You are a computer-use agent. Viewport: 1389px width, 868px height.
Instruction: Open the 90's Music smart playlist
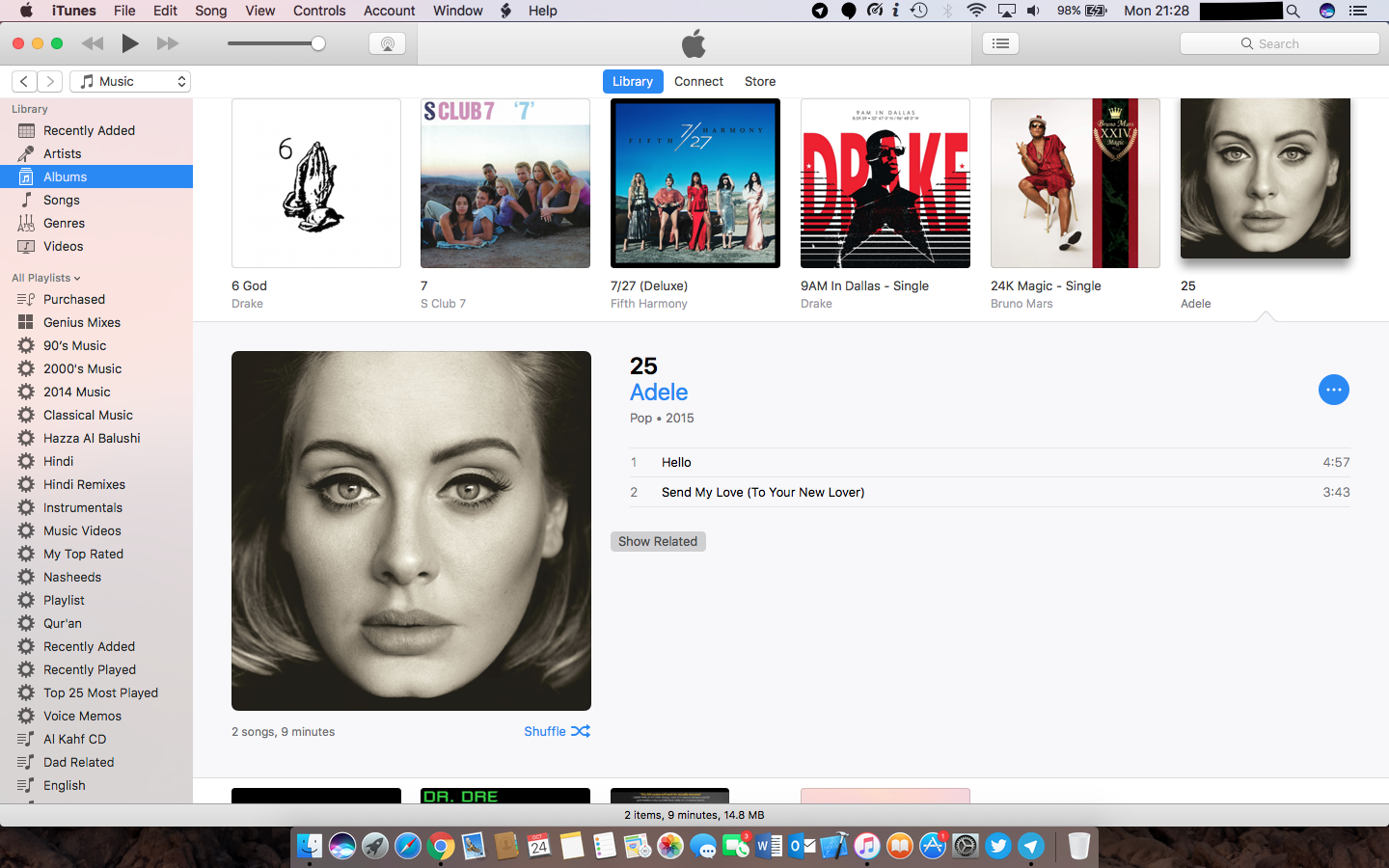coord(96,345)
